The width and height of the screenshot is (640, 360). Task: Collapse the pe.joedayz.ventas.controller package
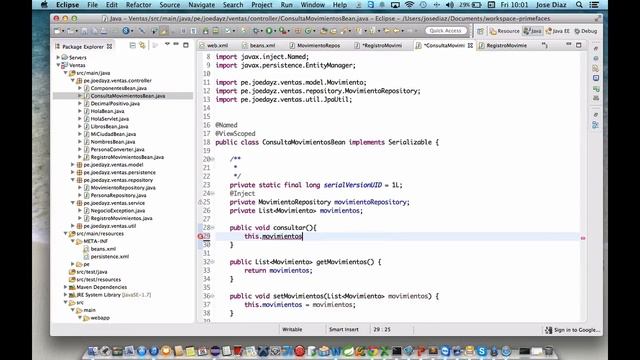73,81
